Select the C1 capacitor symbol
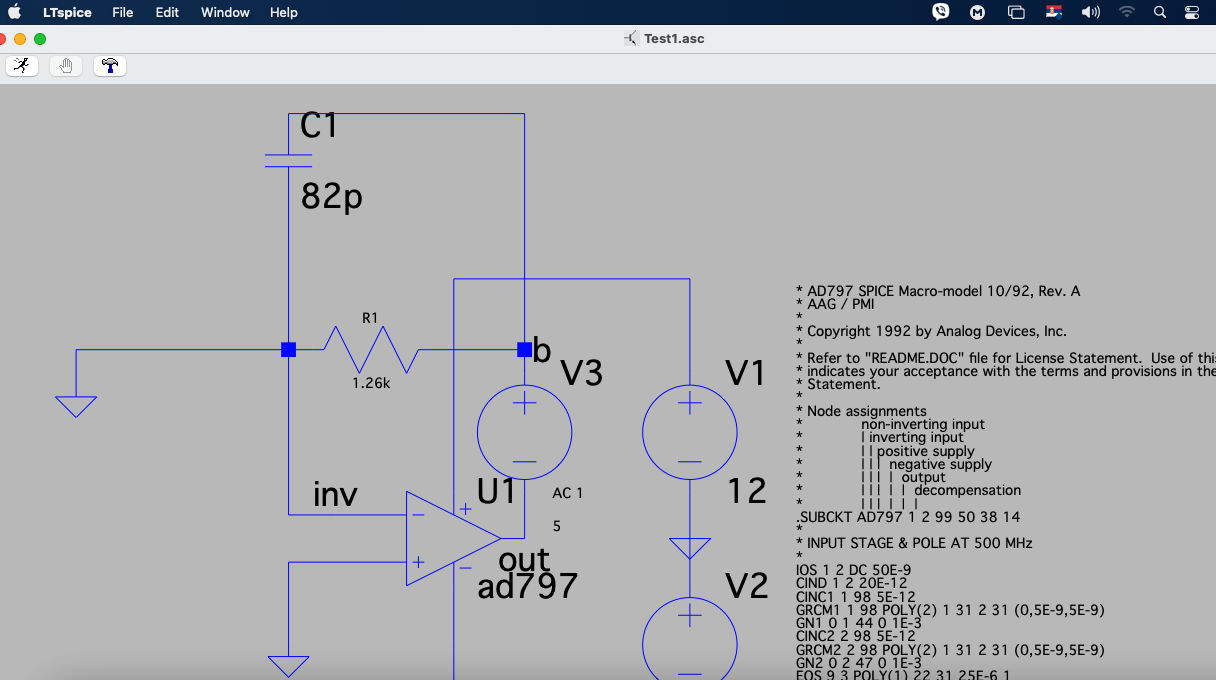1216x680 pixels. 288,160
